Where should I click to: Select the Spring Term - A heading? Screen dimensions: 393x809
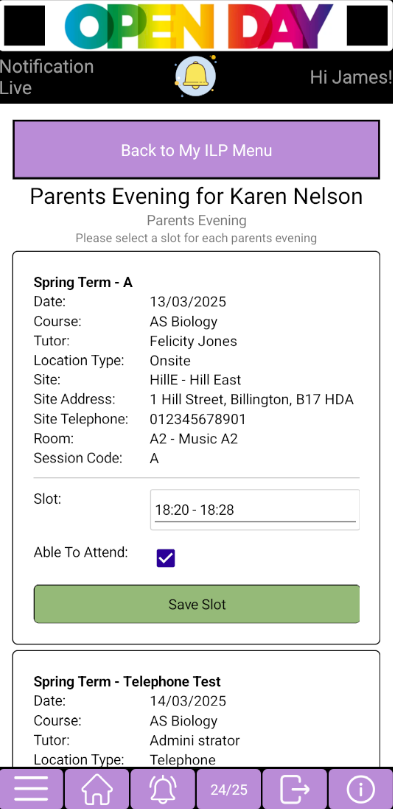pos(83,282)
